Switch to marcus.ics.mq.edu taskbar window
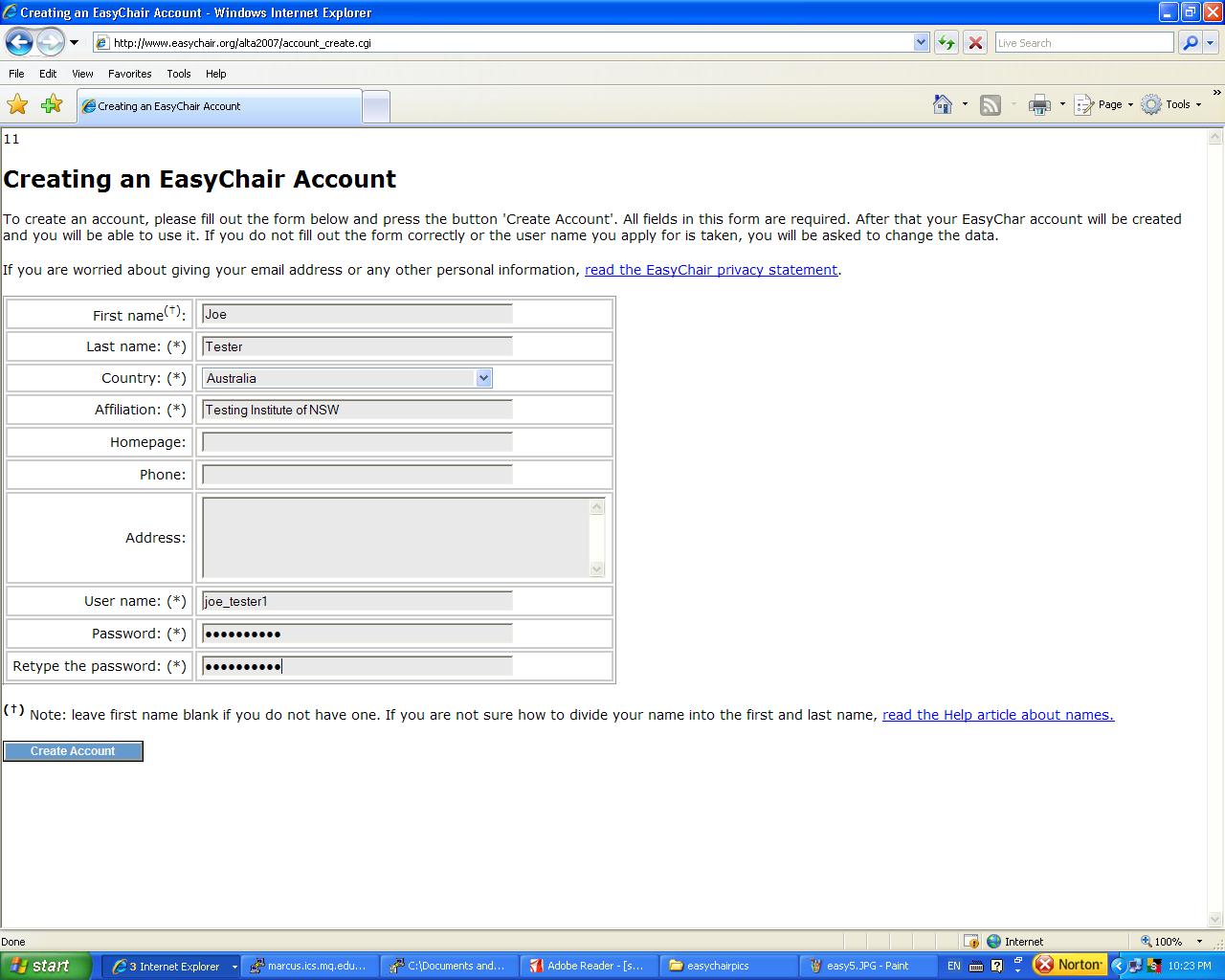 pyautogui.click(x=309, y=967)
